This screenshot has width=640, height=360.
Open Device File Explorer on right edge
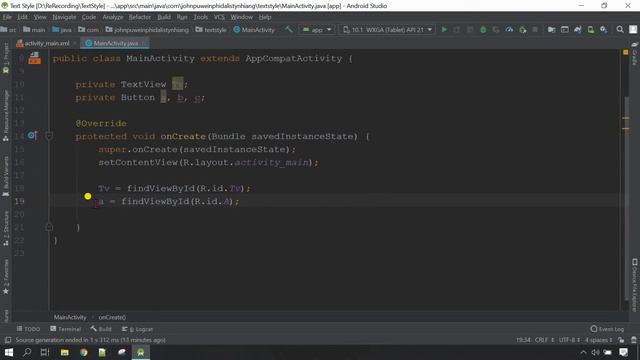coord(634,285)
